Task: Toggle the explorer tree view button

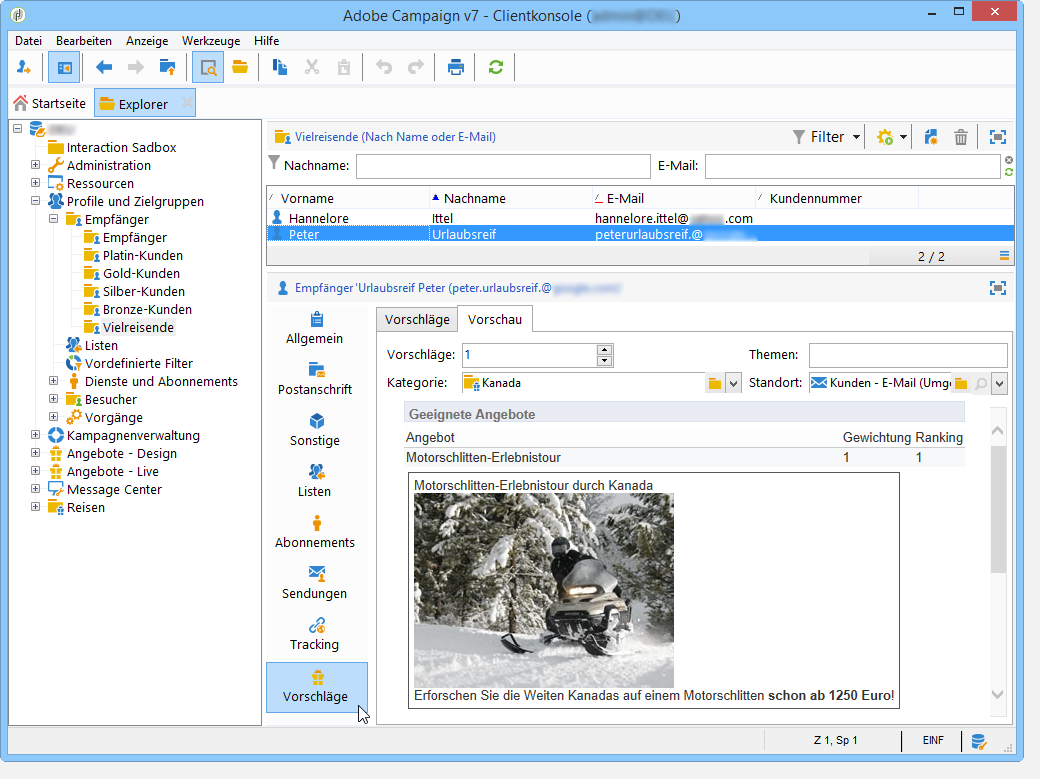Action: [62, 68]
